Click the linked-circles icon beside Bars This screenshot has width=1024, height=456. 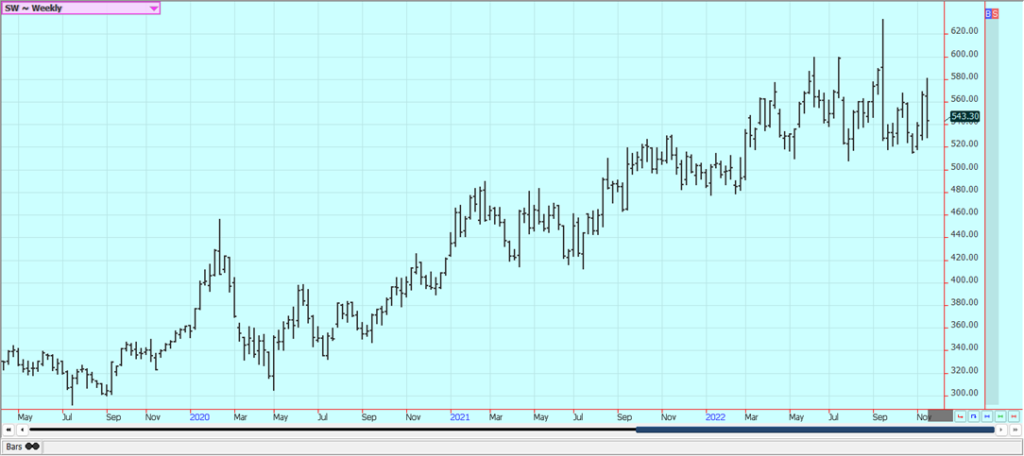[x=32, y=446]
